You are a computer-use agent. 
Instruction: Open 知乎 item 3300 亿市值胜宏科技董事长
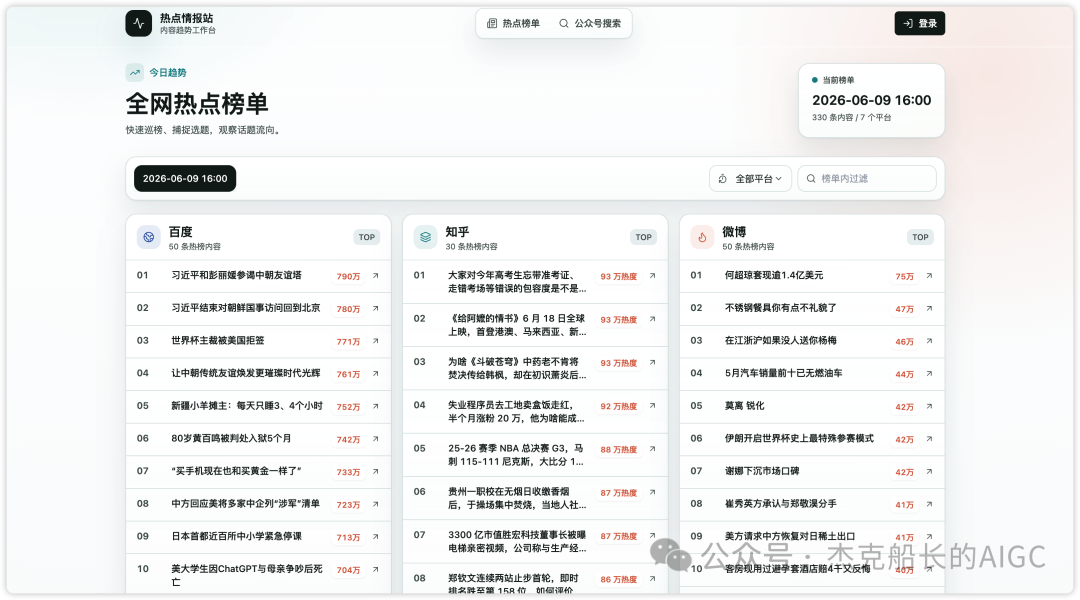tap(517, 541)
